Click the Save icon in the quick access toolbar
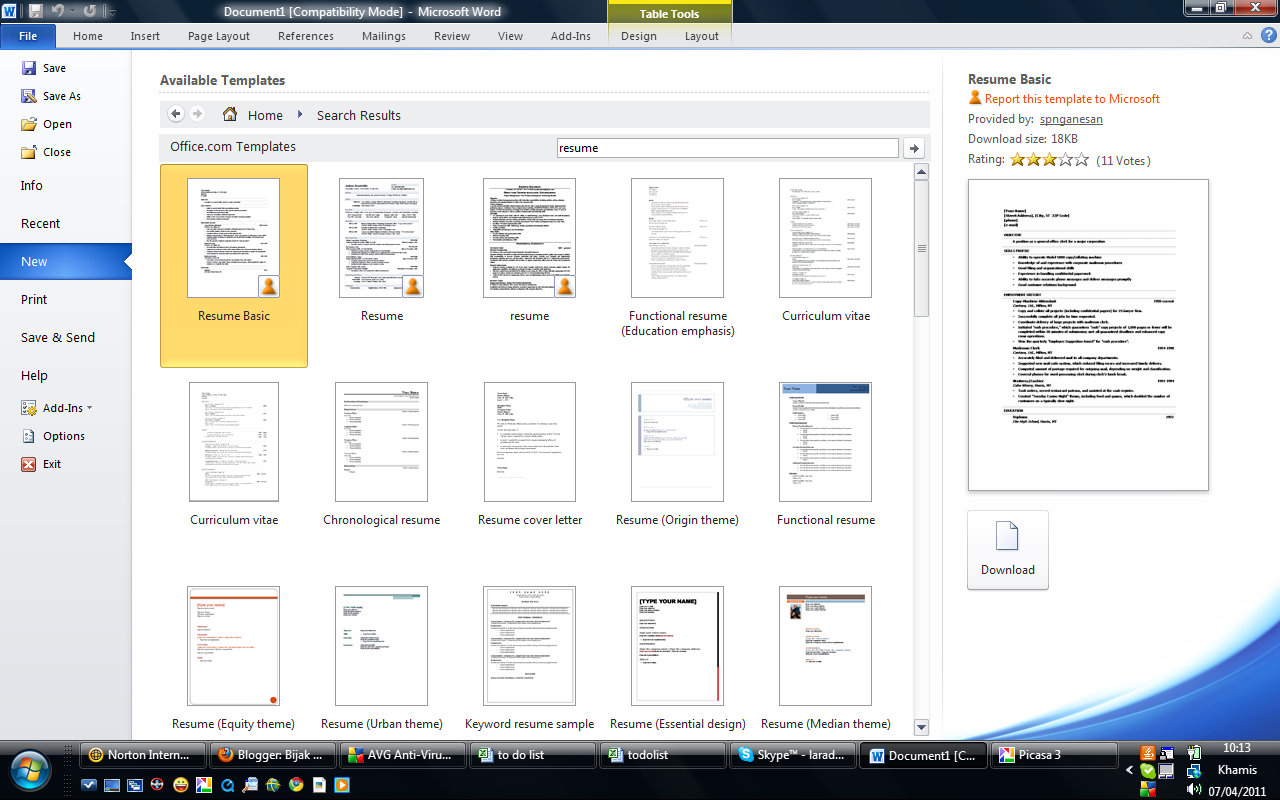 36,11
